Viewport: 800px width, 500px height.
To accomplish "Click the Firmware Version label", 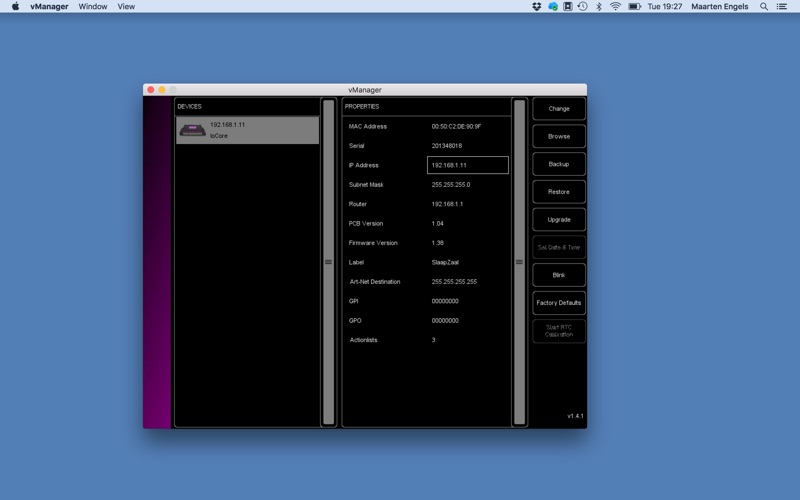I will (x=372, y=243).
